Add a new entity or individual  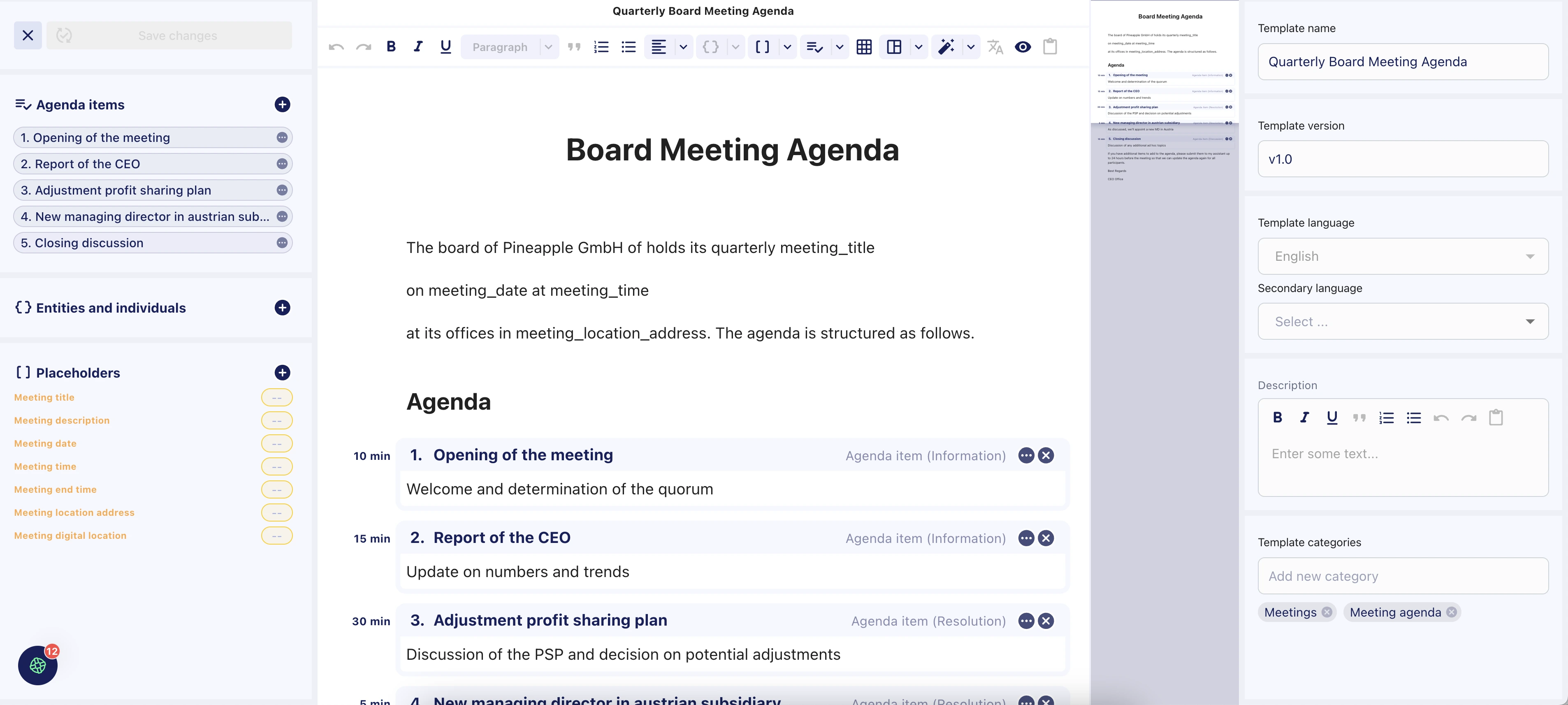pos(283,308)
